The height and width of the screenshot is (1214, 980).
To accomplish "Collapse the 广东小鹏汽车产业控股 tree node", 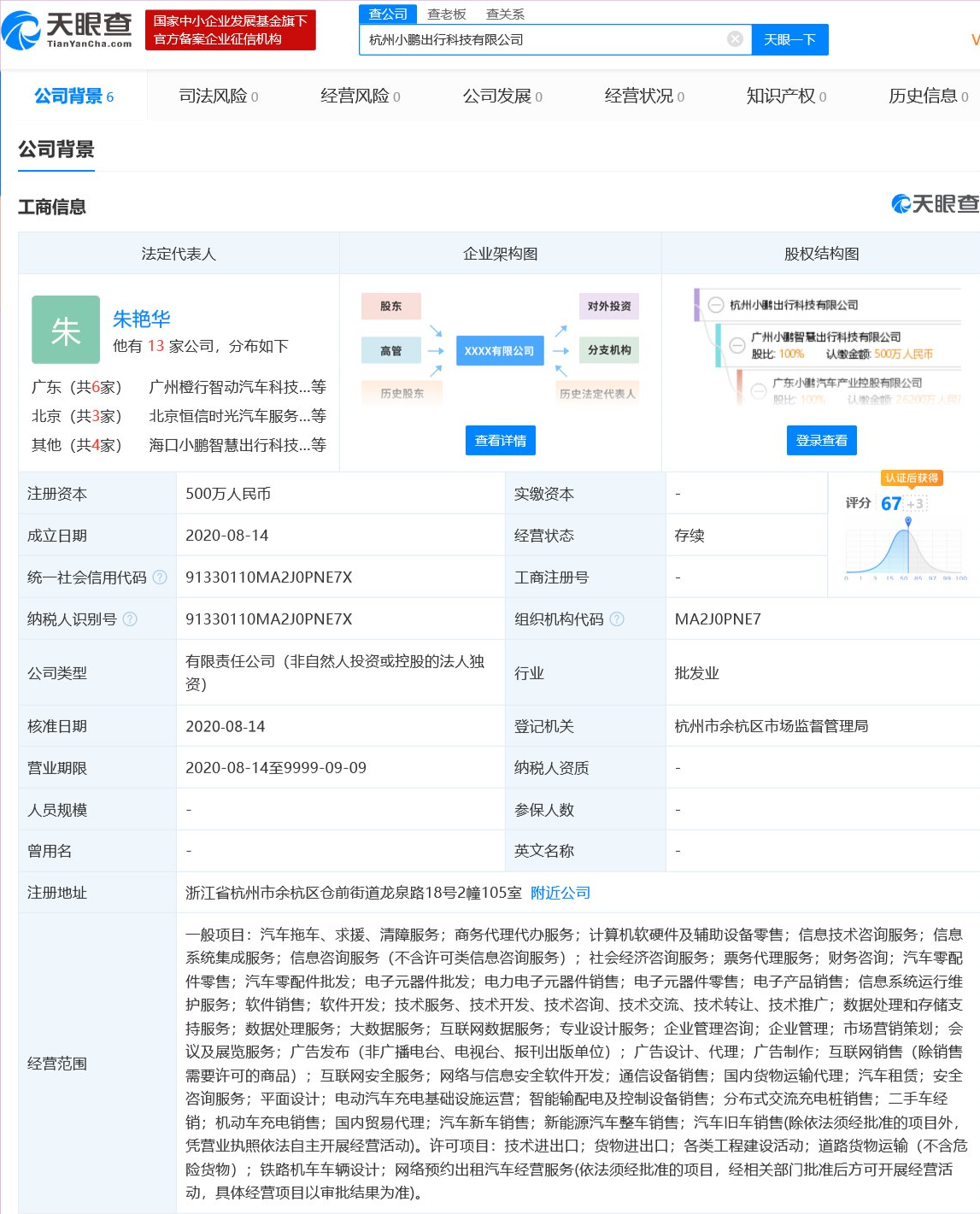I will [756, 391].
